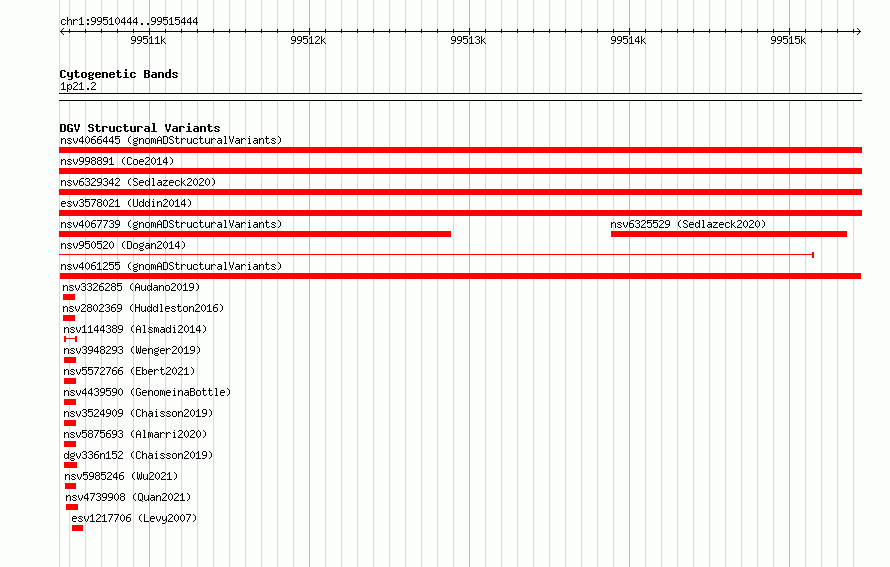This screenshot has height=567, width=890.
Task: Click the small red block under nsv5875693
Action: 70,444
